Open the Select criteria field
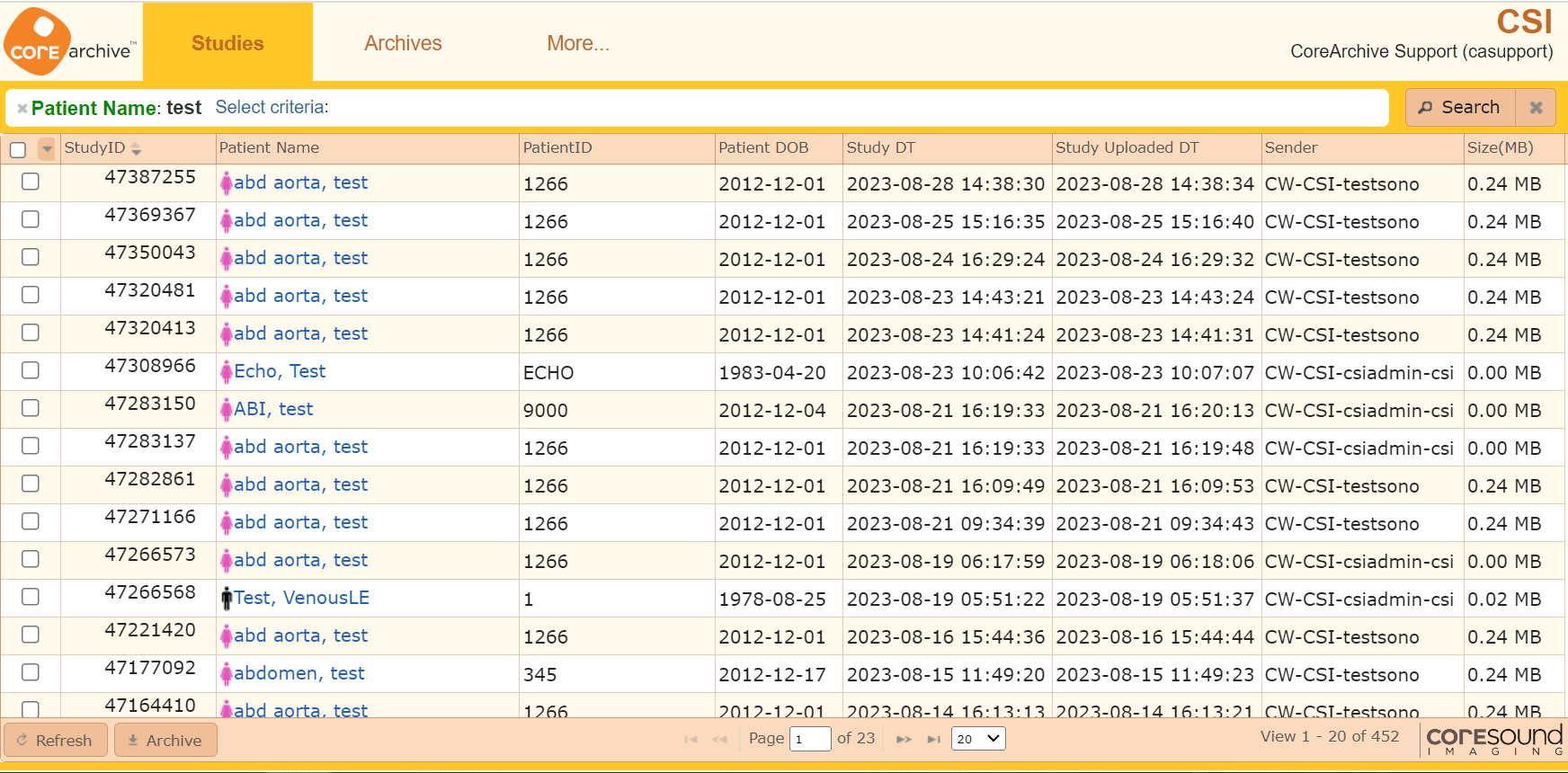 (x=272, y=108)
